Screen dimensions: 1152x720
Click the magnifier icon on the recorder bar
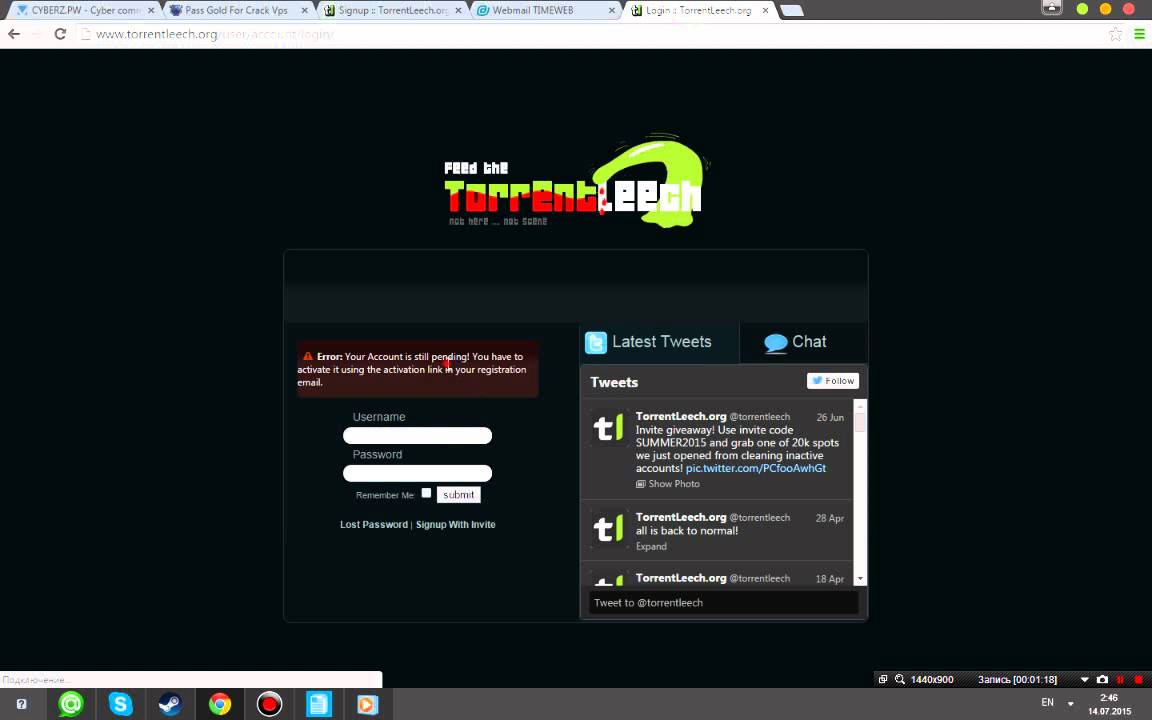[899, 680]
